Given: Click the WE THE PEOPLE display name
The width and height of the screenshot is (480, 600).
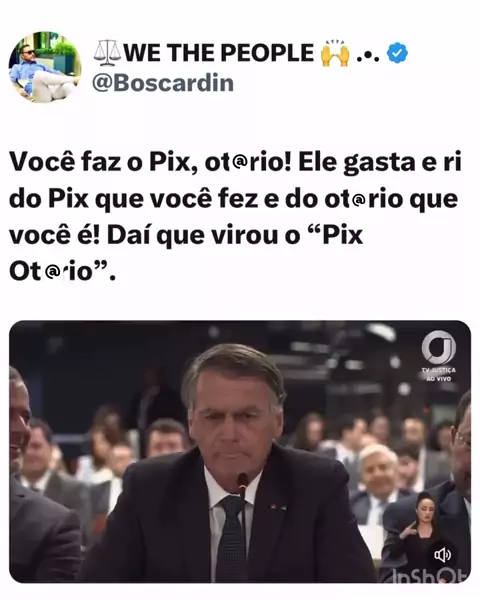Looking at the screenshot, I should click(219, 53).
